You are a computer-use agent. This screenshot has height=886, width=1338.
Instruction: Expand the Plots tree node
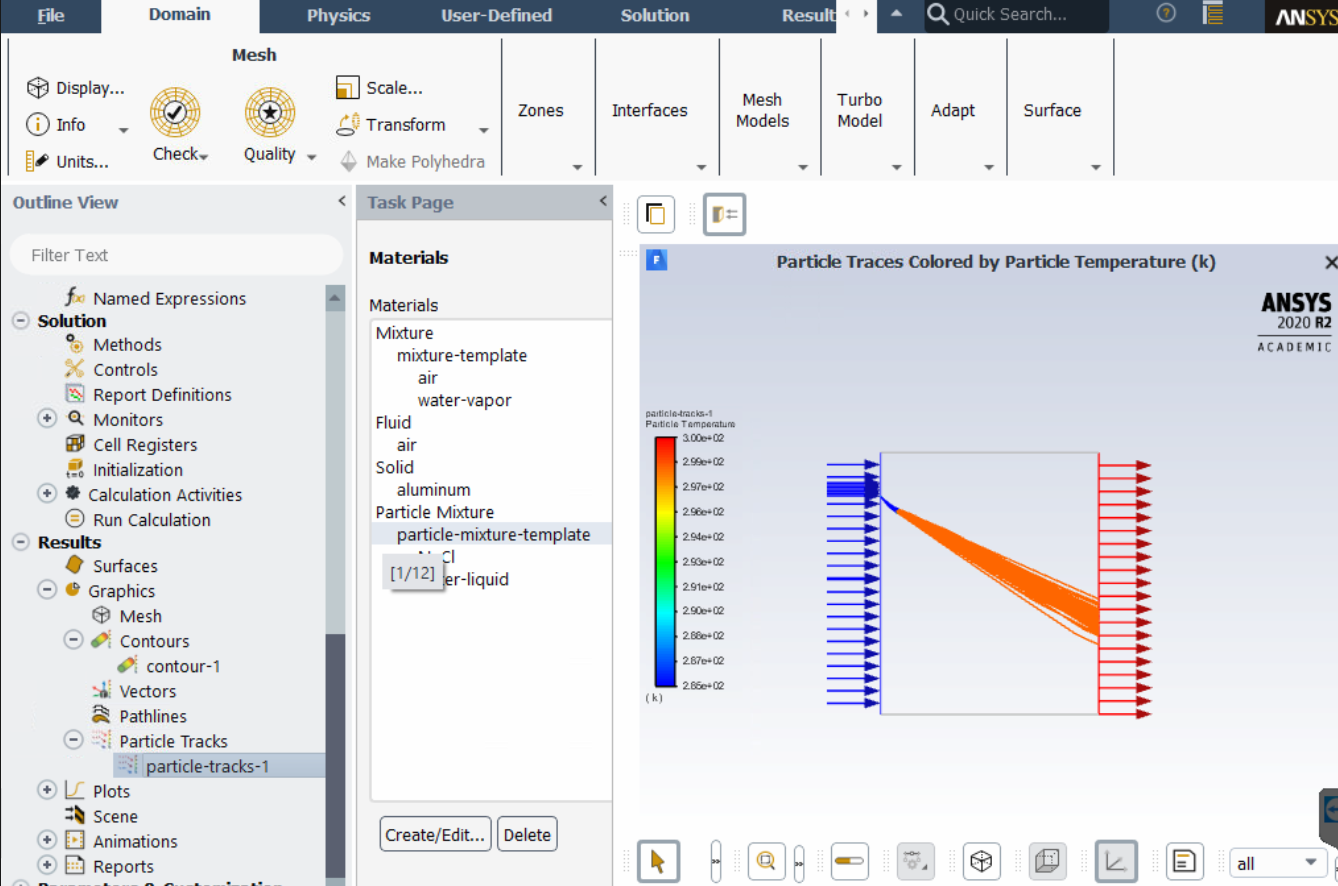[x=47, y=791]
